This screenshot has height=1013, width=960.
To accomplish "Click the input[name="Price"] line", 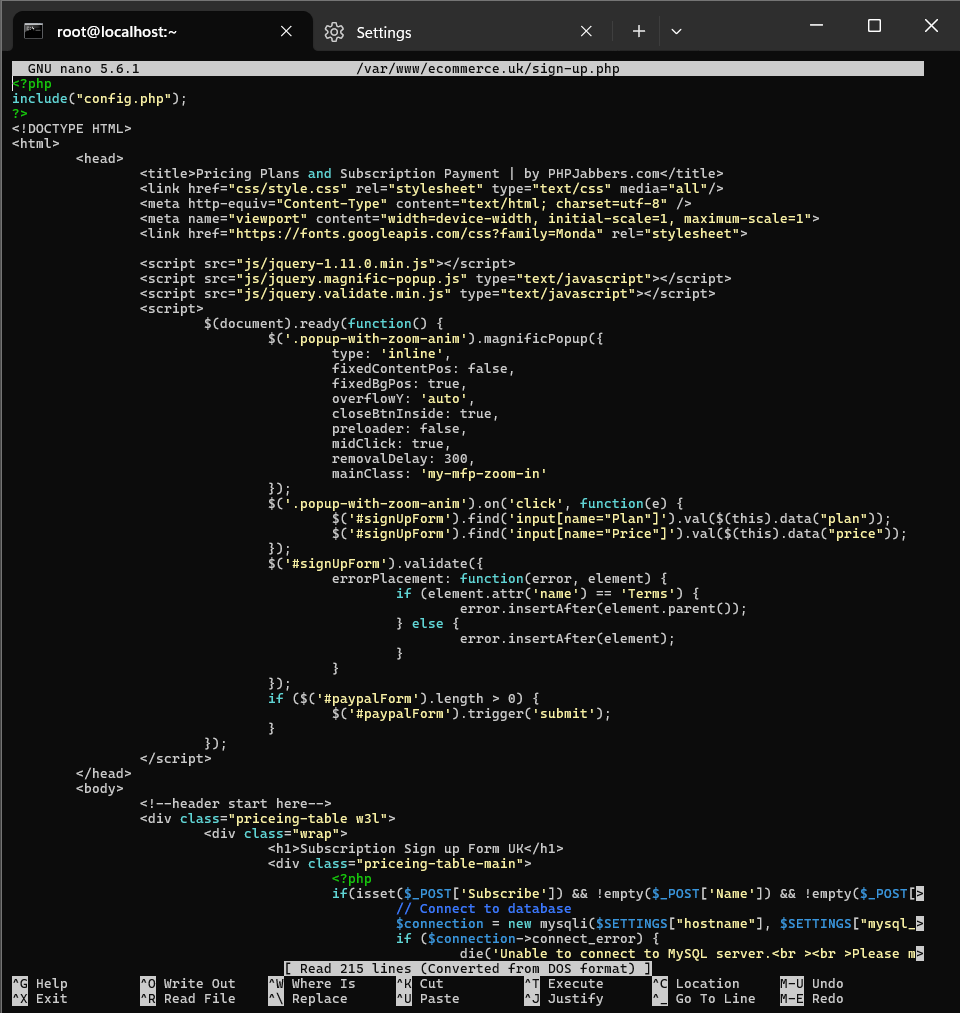I will coord(620,534).
